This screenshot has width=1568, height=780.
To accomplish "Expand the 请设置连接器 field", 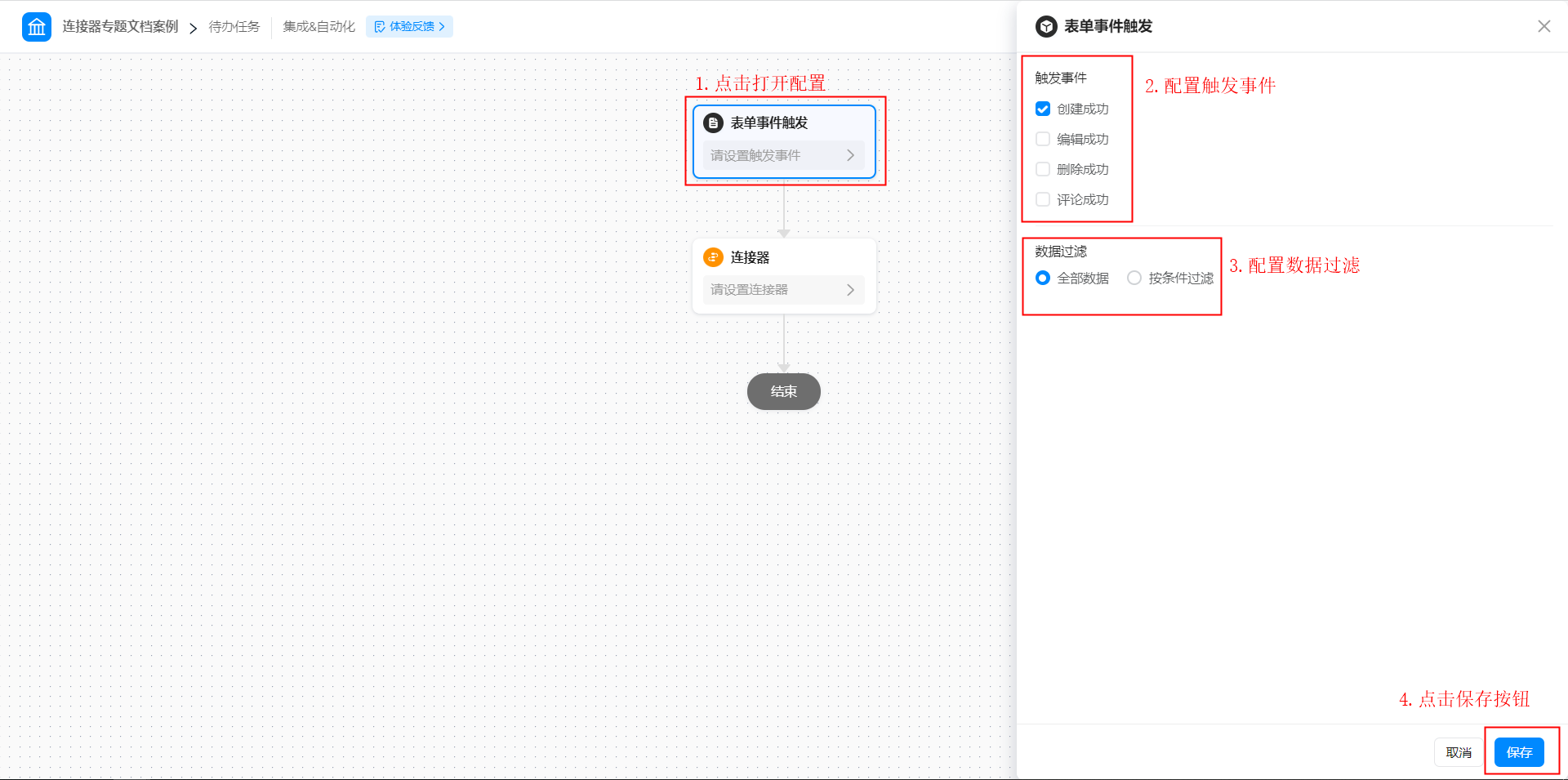I will tap(782, 290).
